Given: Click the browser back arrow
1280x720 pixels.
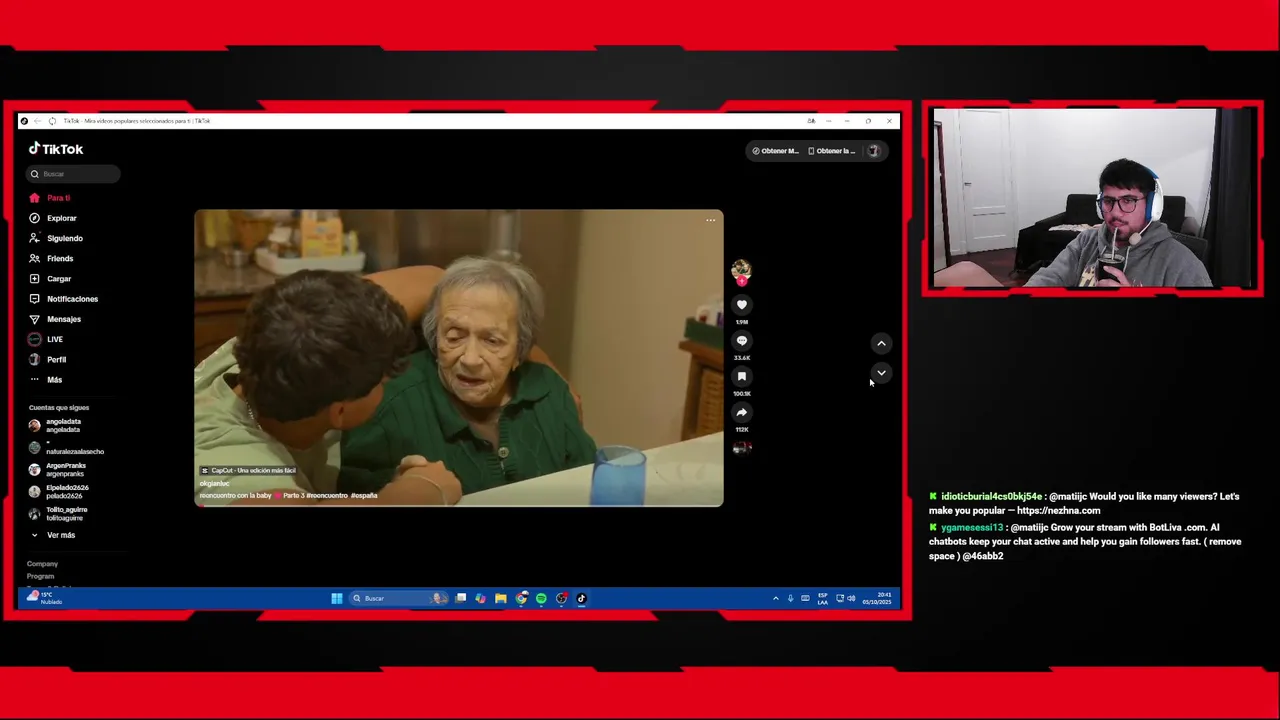Looking at the screenshot, I should pyautogui.click(x=38, y=121).
